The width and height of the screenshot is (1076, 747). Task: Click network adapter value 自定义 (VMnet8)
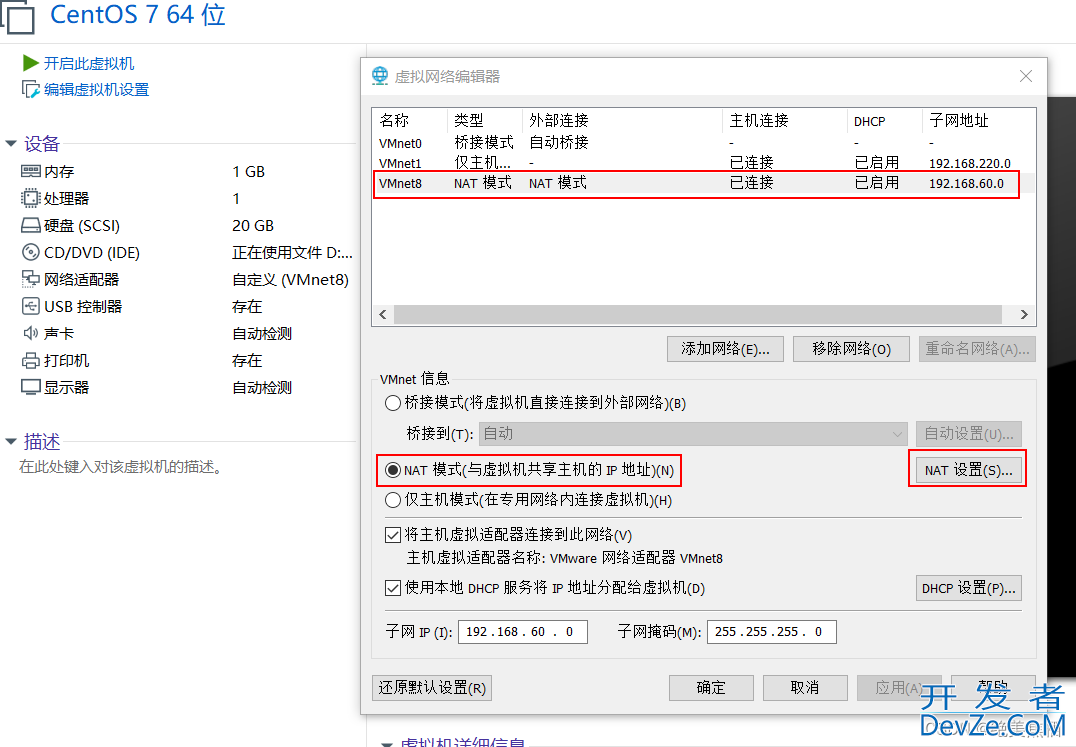point(290,280)
